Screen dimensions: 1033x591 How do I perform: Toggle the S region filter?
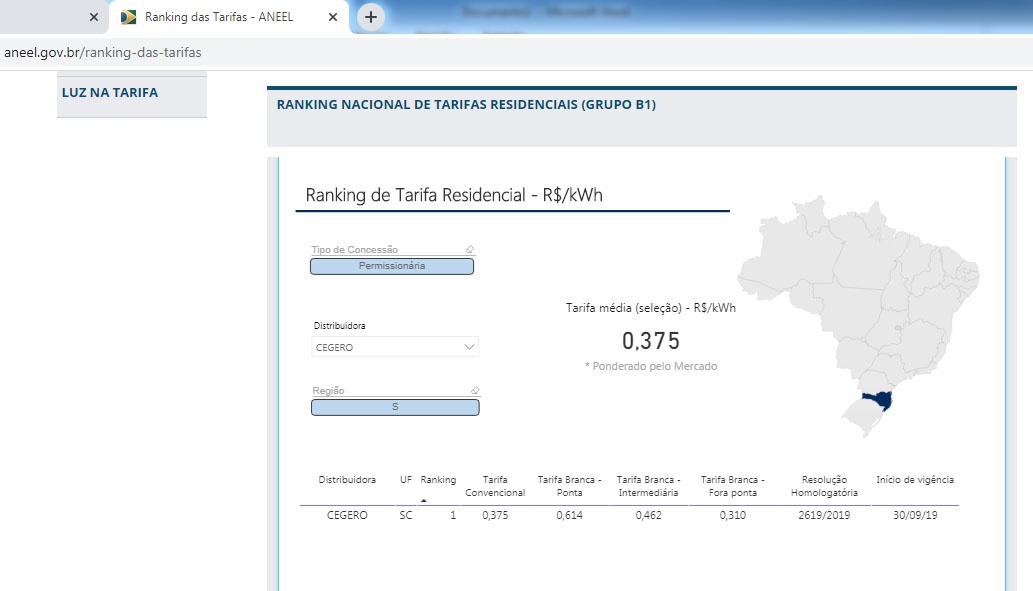click(x=395, y=407)
